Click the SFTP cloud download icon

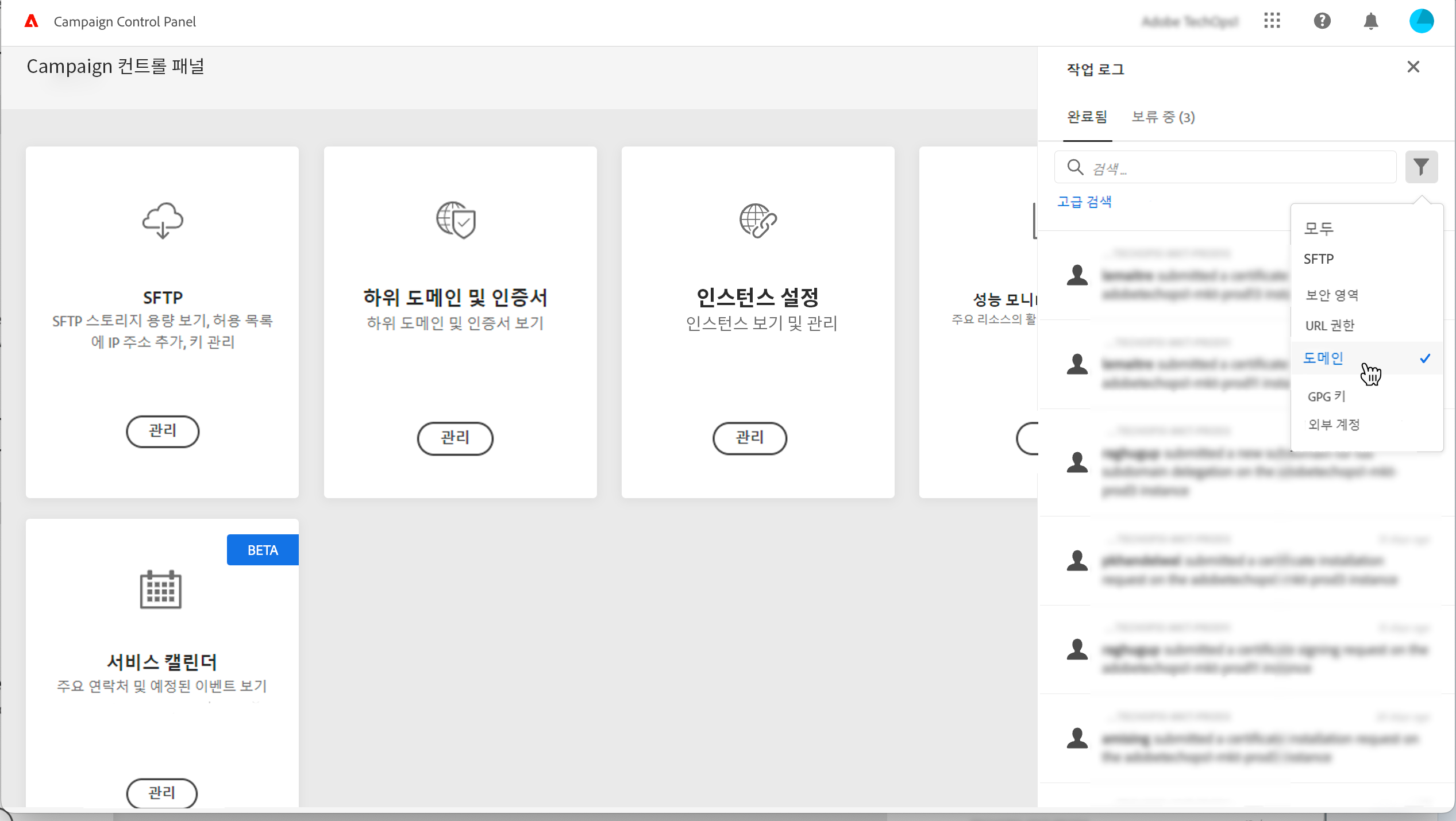click(163, 220)
